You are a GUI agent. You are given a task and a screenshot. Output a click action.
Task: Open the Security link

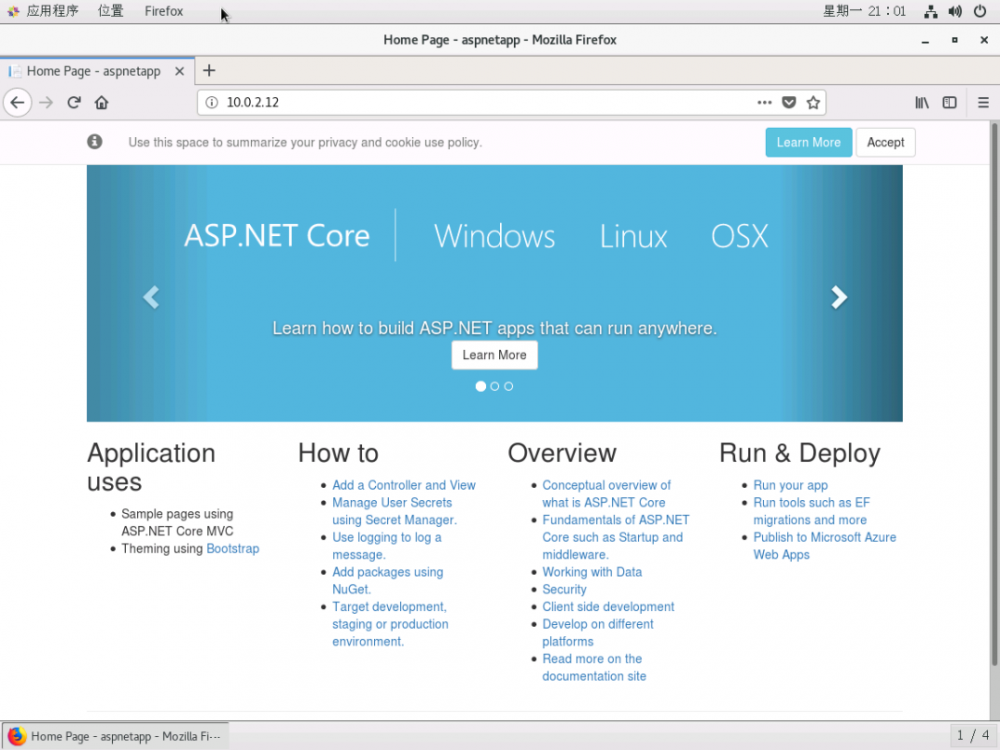click(564, 589)
